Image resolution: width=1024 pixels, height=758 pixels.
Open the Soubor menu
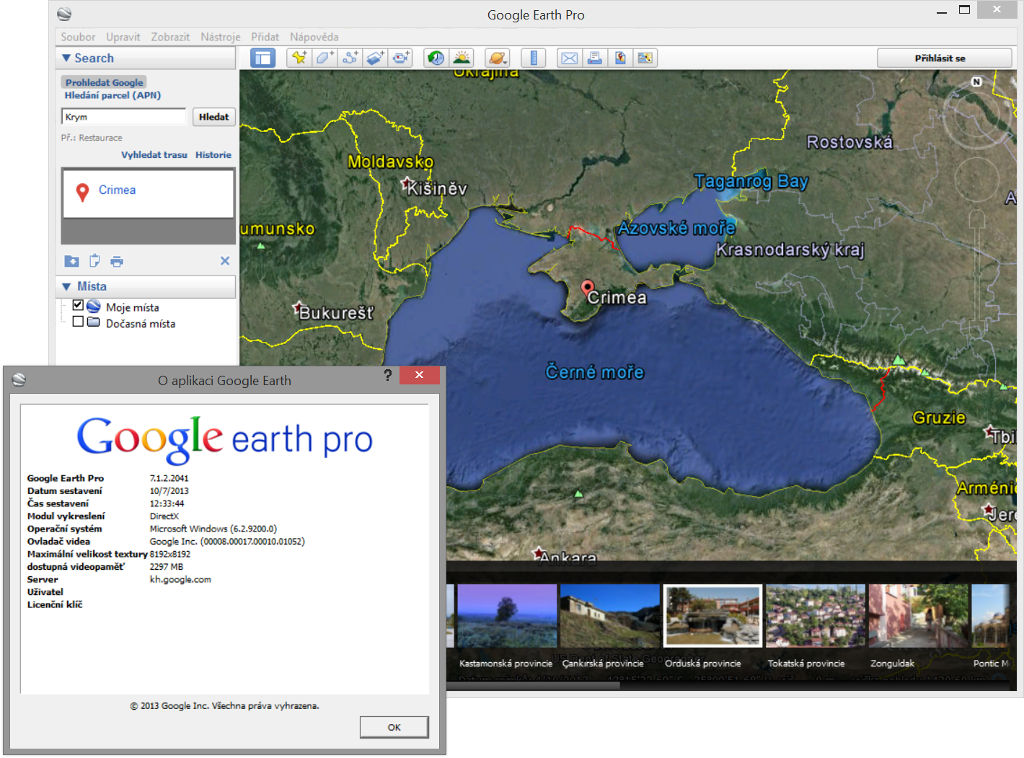coord(78,37)
